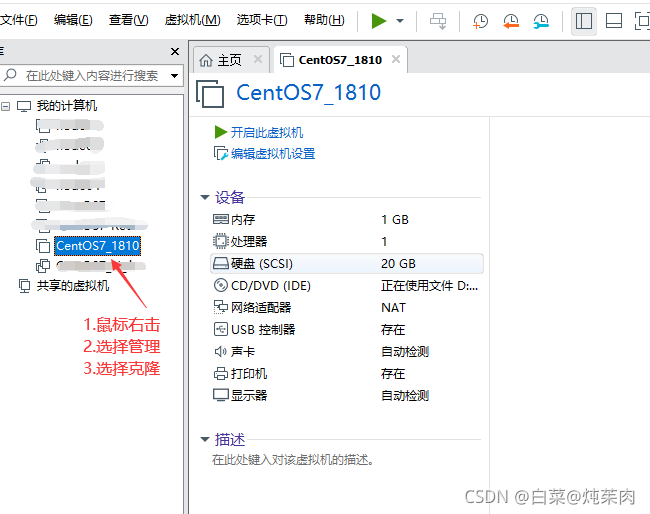The image size is (650, 514).
Task: Open 编辑虚拟机设置 link
Action: (273, 154)
